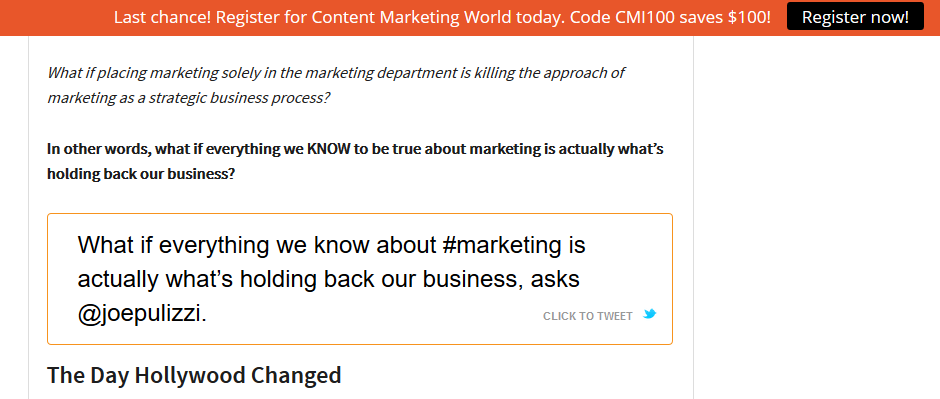Image resolution: width=940 pixels, height=399 pixels.
Task: Click the "Last chance!" text in the banner
Action: (162, 17)
